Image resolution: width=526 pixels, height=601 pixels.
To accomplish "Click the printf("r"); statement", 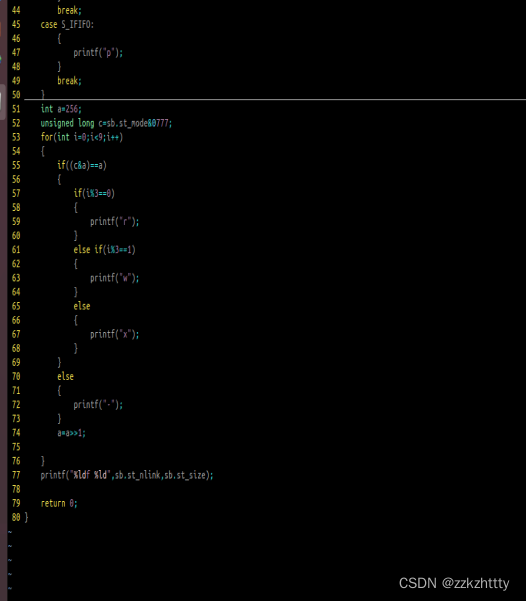I will [x=115, y=222].
